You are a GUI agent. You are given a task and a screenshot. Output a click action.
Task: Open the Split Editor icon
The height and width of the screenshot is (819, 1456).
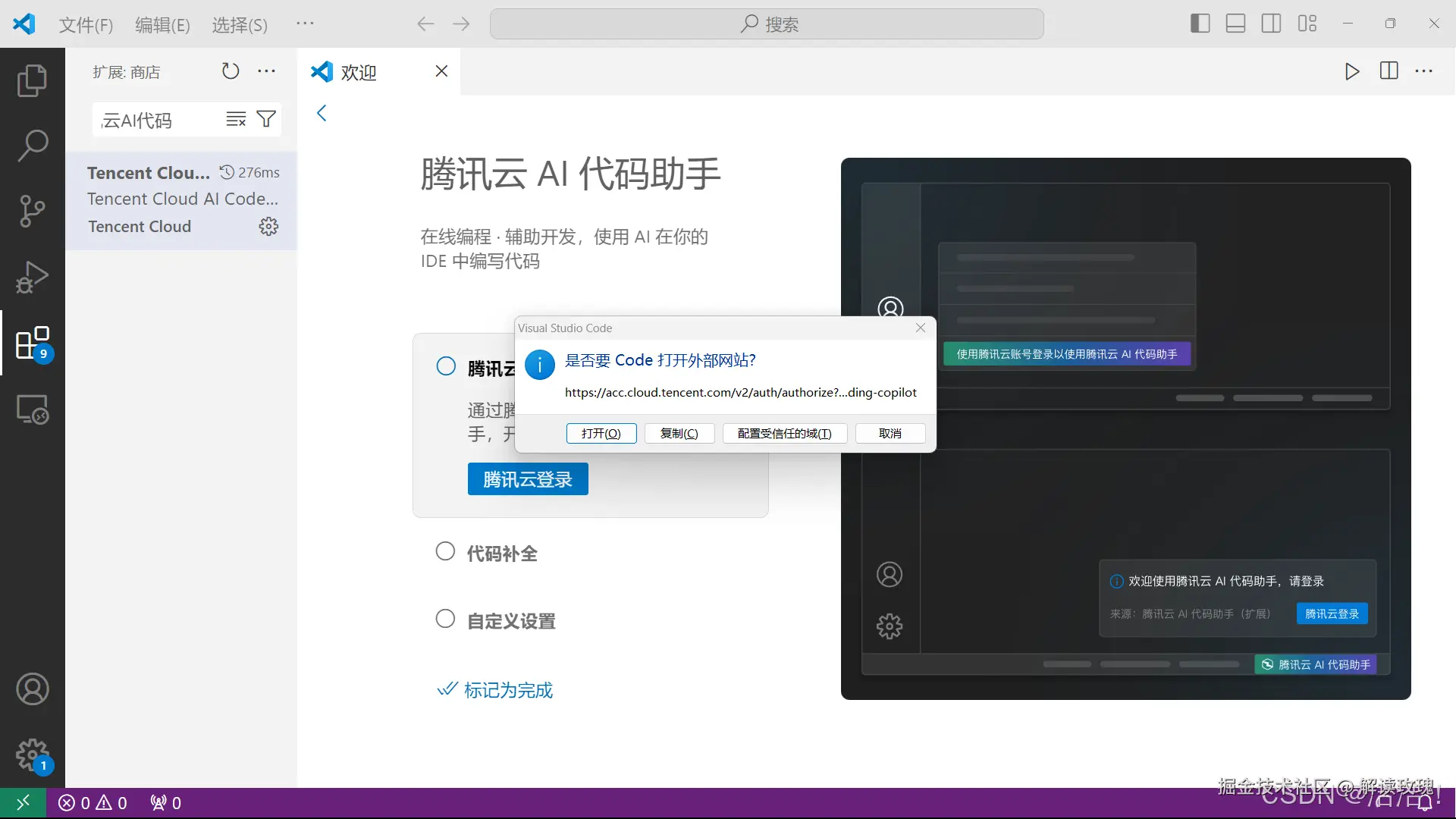1389,71
